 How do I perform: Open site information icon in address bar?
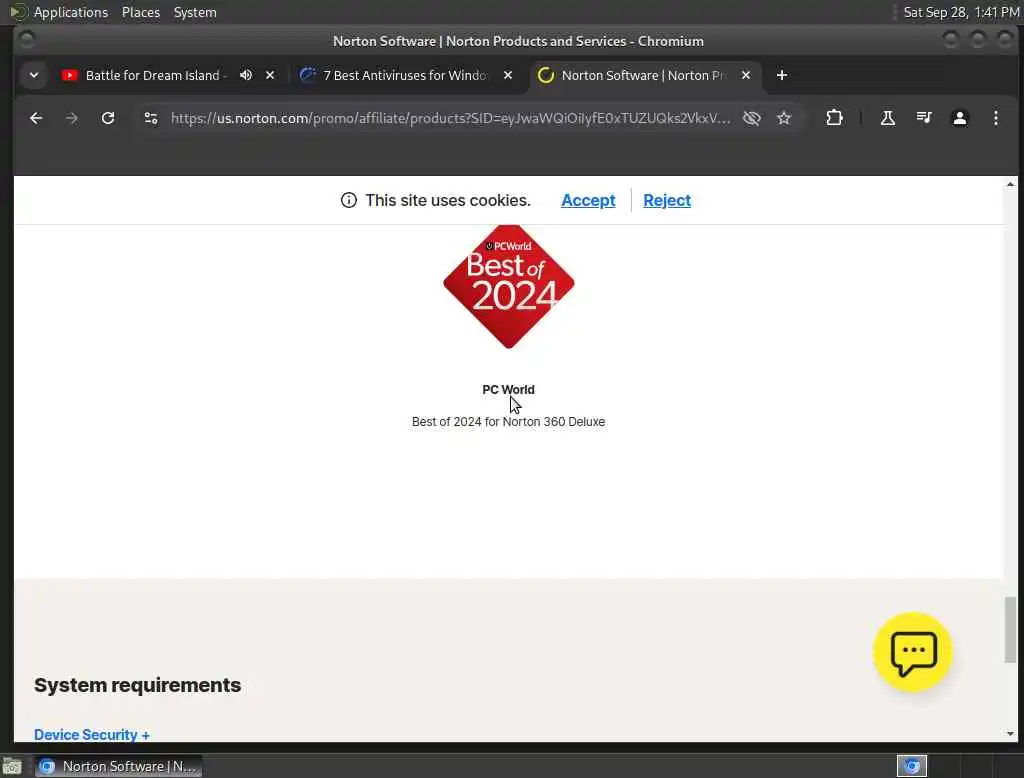pos(151,118)
